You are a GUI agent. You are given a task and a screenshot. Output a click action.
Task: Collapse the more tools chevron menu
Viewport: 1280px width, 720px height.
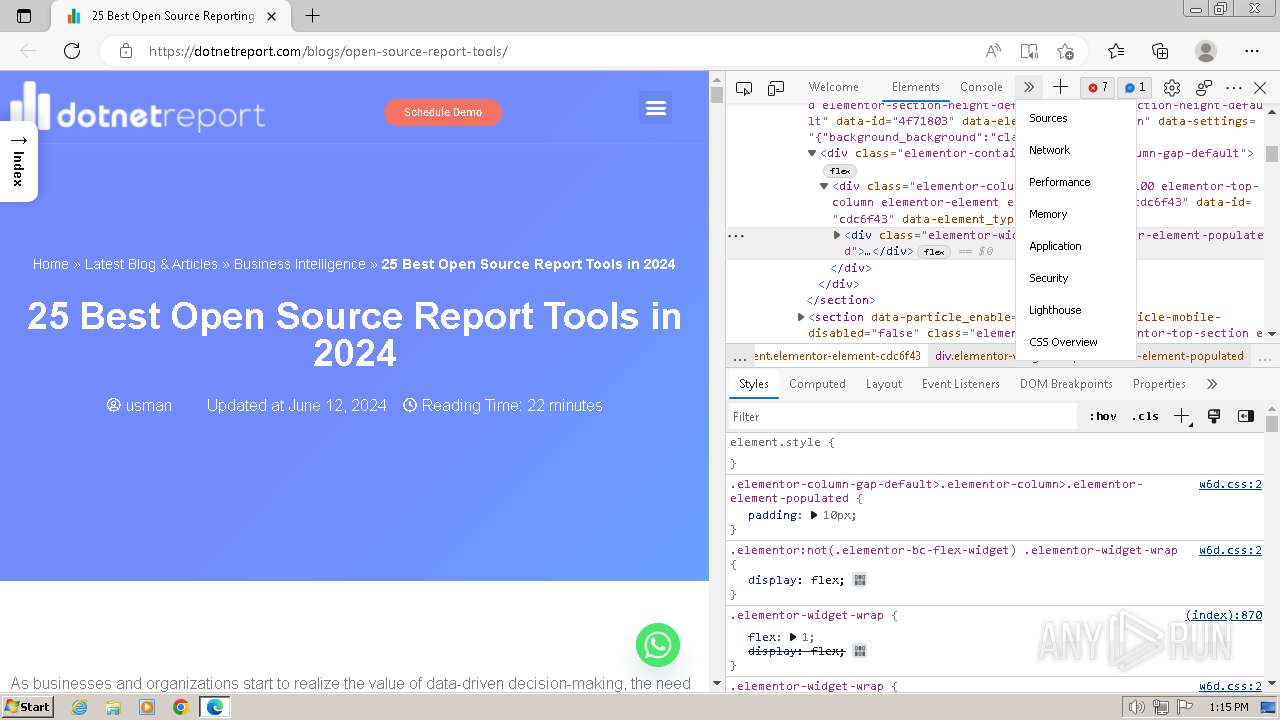1028,87
